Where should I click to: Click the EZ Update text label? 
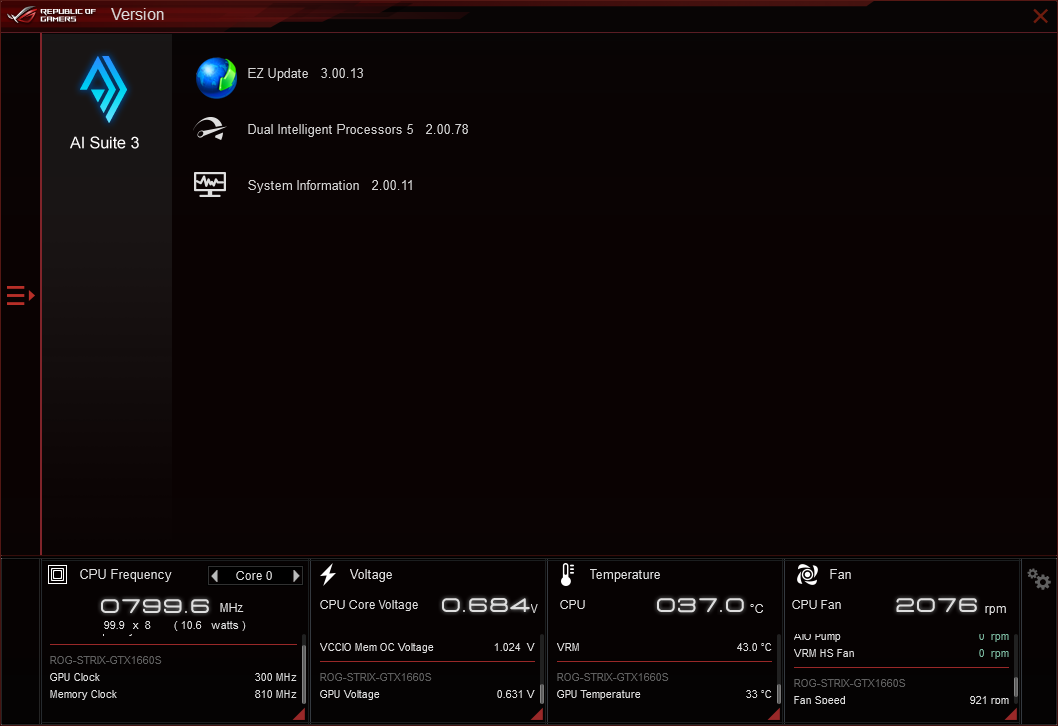click(x=278, y=73)
